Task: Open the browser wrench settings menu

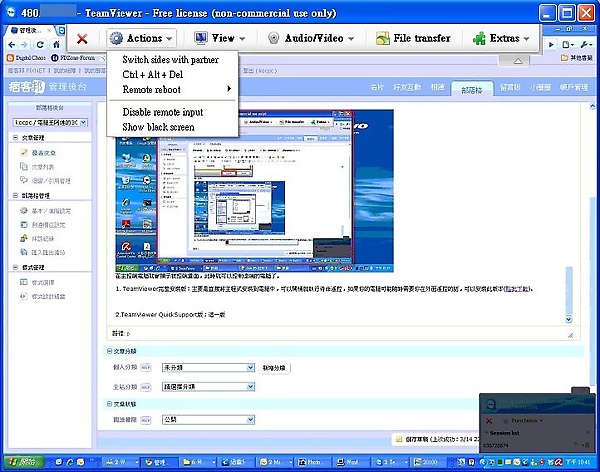Action: (x=586, y=45)
